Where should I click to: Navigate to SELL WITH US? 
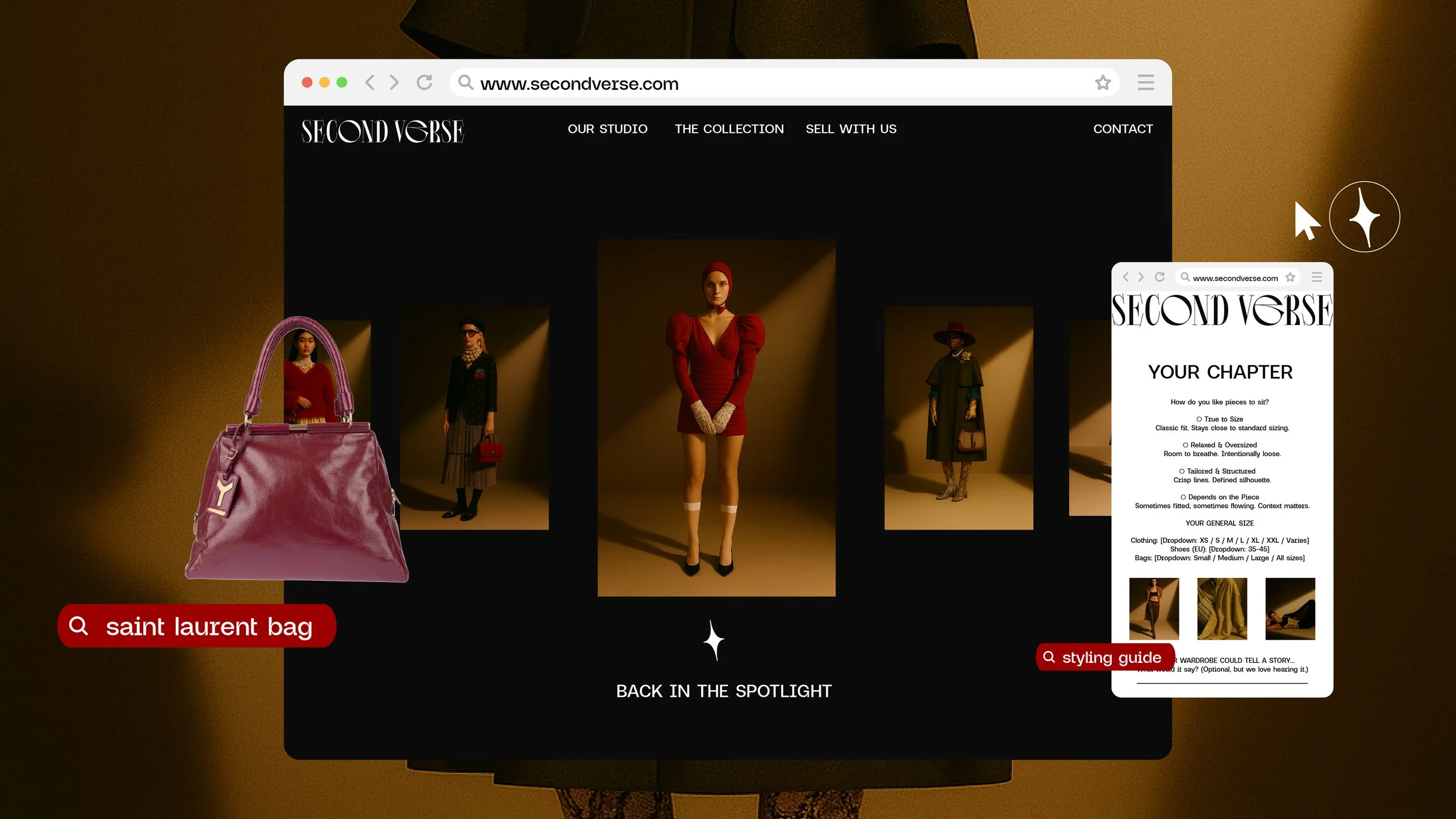click(x=851, y=129)
